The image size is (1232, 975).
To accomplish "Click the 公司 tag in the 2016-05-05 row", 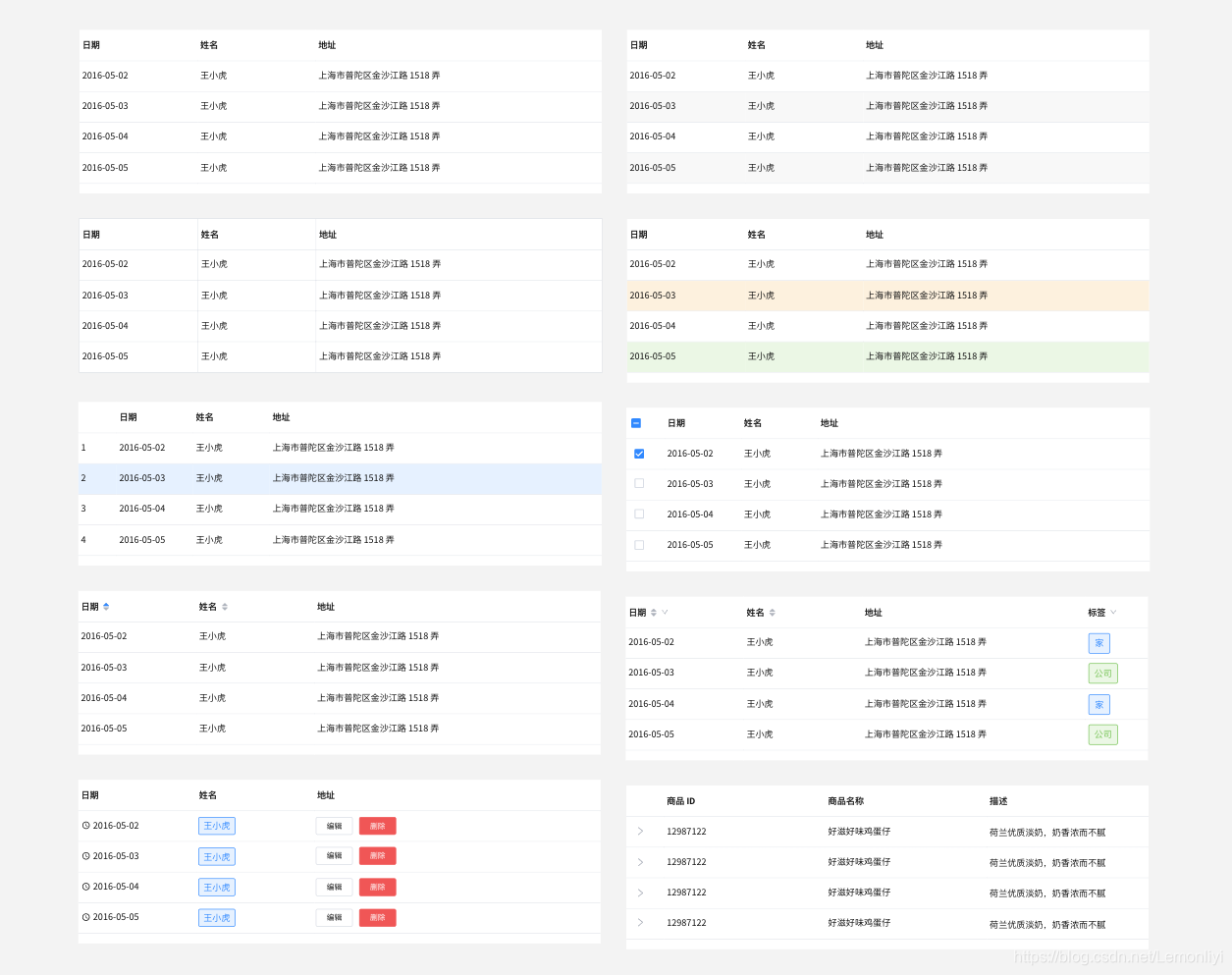I will [x=1103, y=734].
